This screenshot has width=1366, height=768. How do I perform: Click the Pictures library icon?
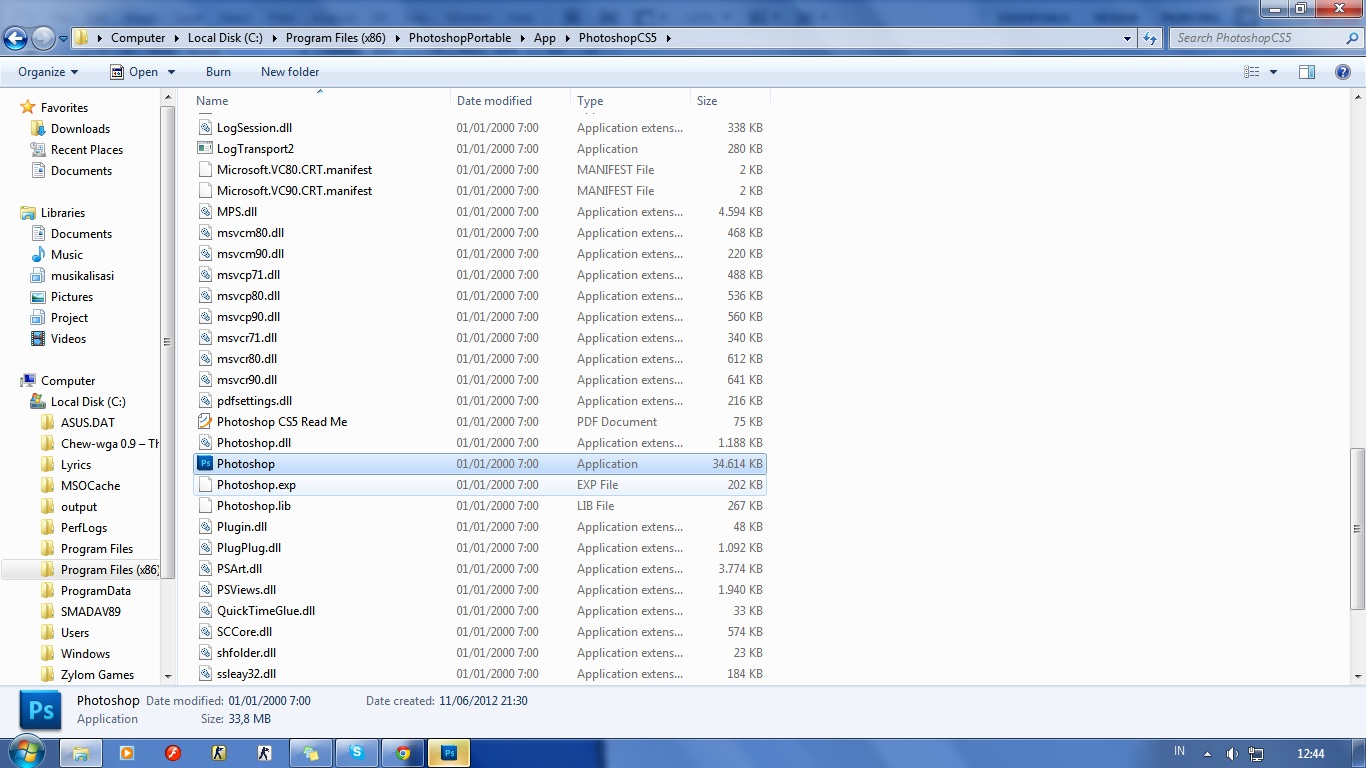click(38, 296)
